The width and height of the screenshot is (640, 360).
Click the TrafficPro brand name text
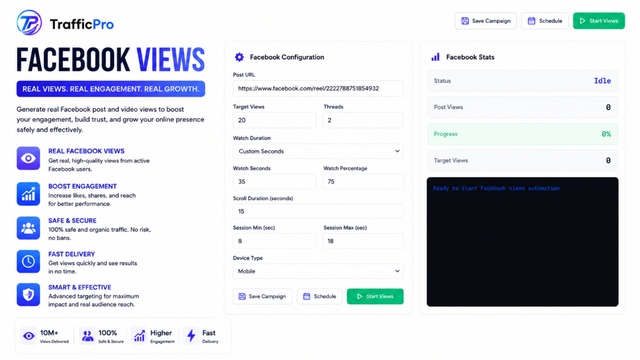tap(82, 24)
